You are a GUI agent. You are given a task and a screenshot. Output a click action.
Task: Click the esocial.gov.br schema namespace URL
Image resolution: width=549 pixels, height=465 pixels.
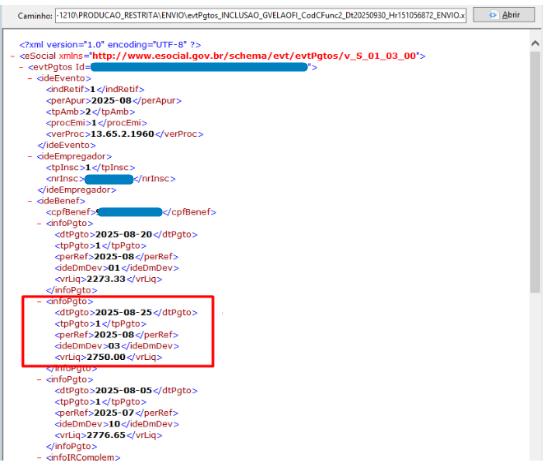pyautogui.click(x=254, y=56)
